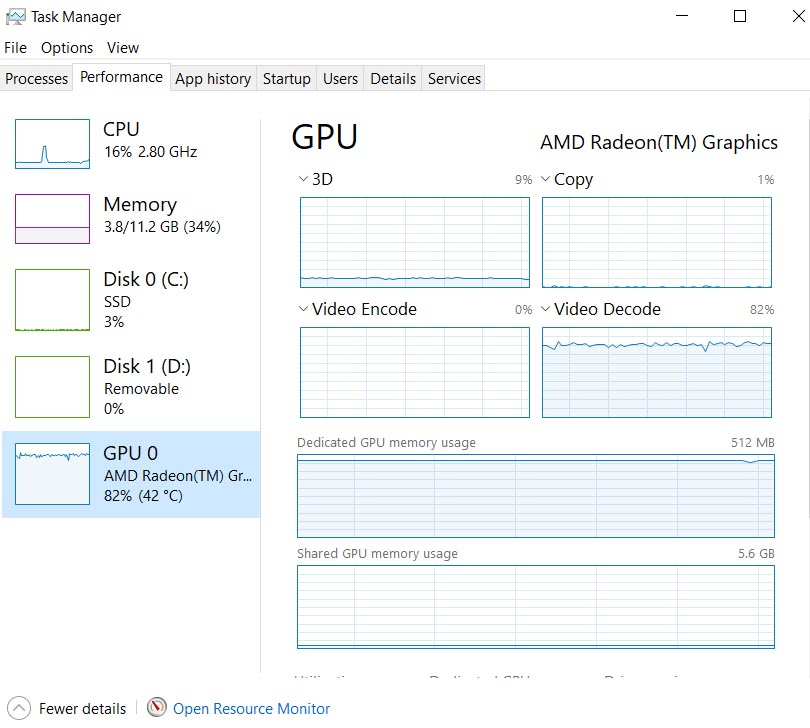Screen dimensions: 810x728
Task: Click the 16% 2.80 GHz CPU text
Action: coord(150,152)
